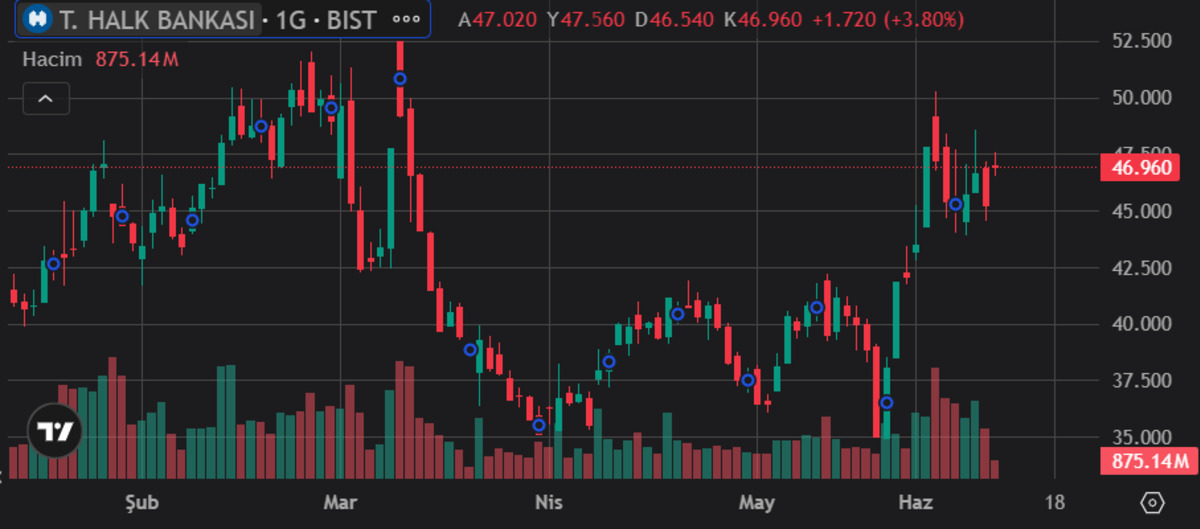Click the 1G interval in chart title
Image resolution: width=1200 pixels, height=529 pixels.
293,19
